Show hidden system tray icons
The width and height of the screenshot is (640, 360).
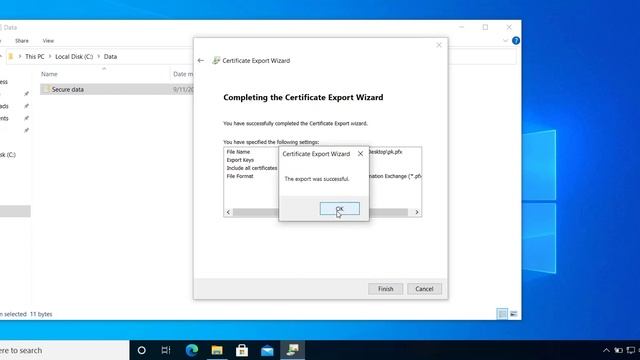606,350
